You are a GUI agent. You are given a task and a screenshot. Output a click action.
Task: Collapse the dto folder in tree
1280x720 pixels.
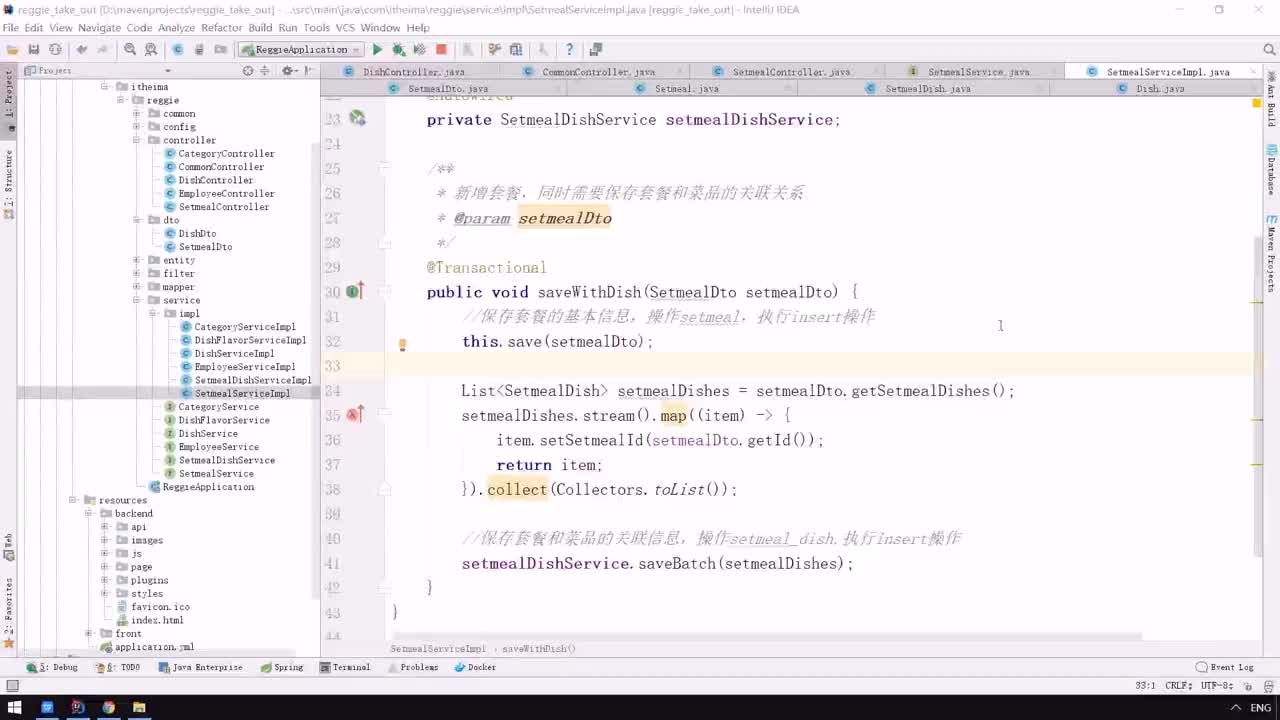click(136, 220)
